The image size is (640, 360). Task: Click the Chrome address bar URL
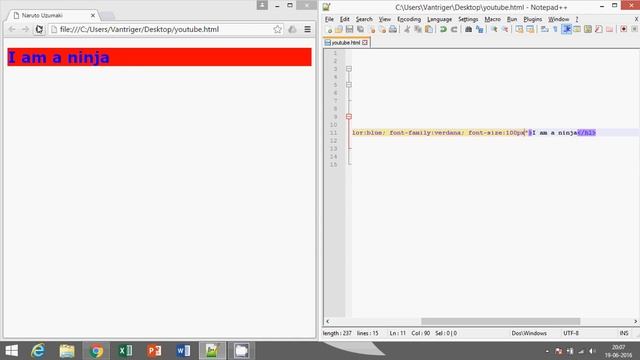pyautogui.click(x=139, y=29)
